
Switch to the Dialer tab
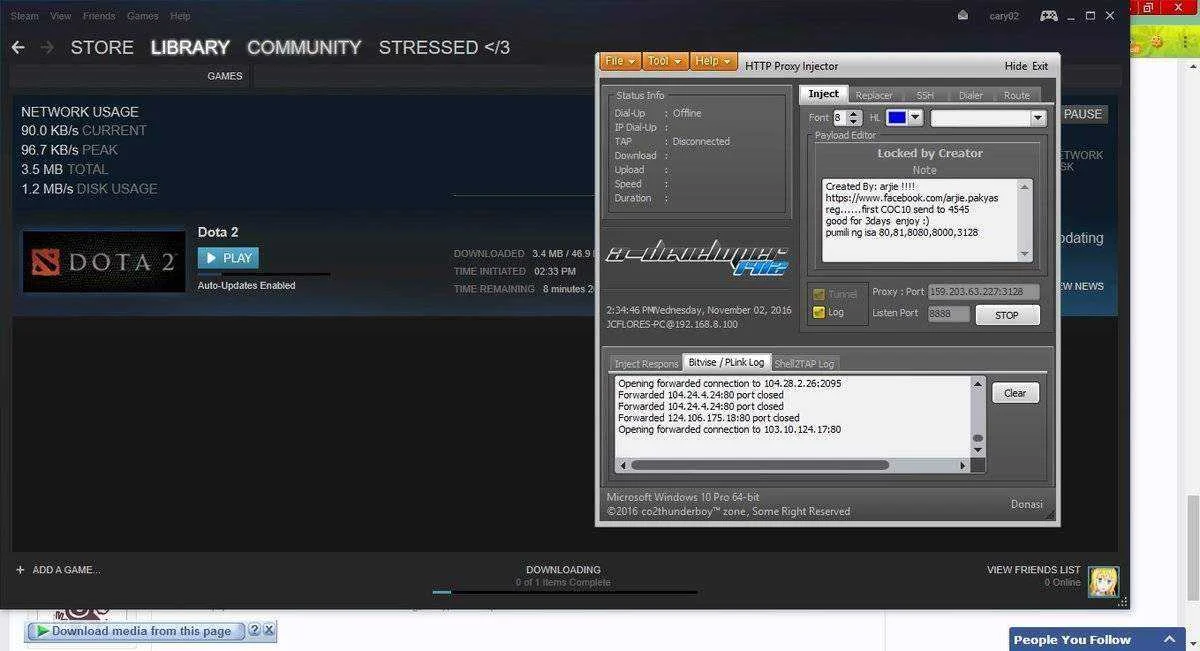[x=970, y=95]
